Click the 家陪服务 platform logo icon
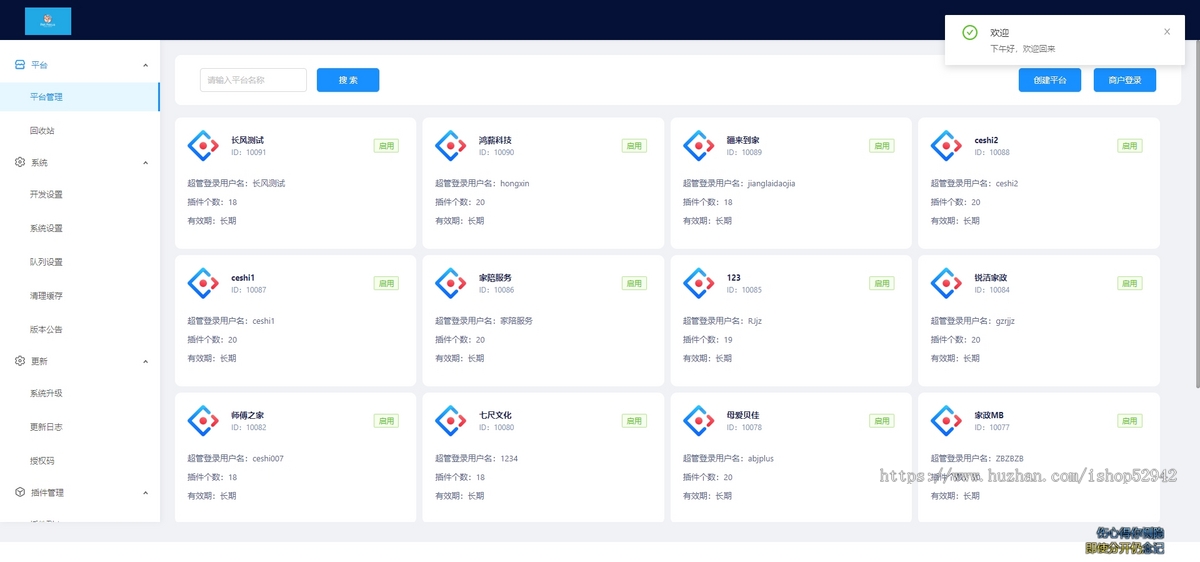The height and width of the screenshot is (562, 1200). [451, 284]
